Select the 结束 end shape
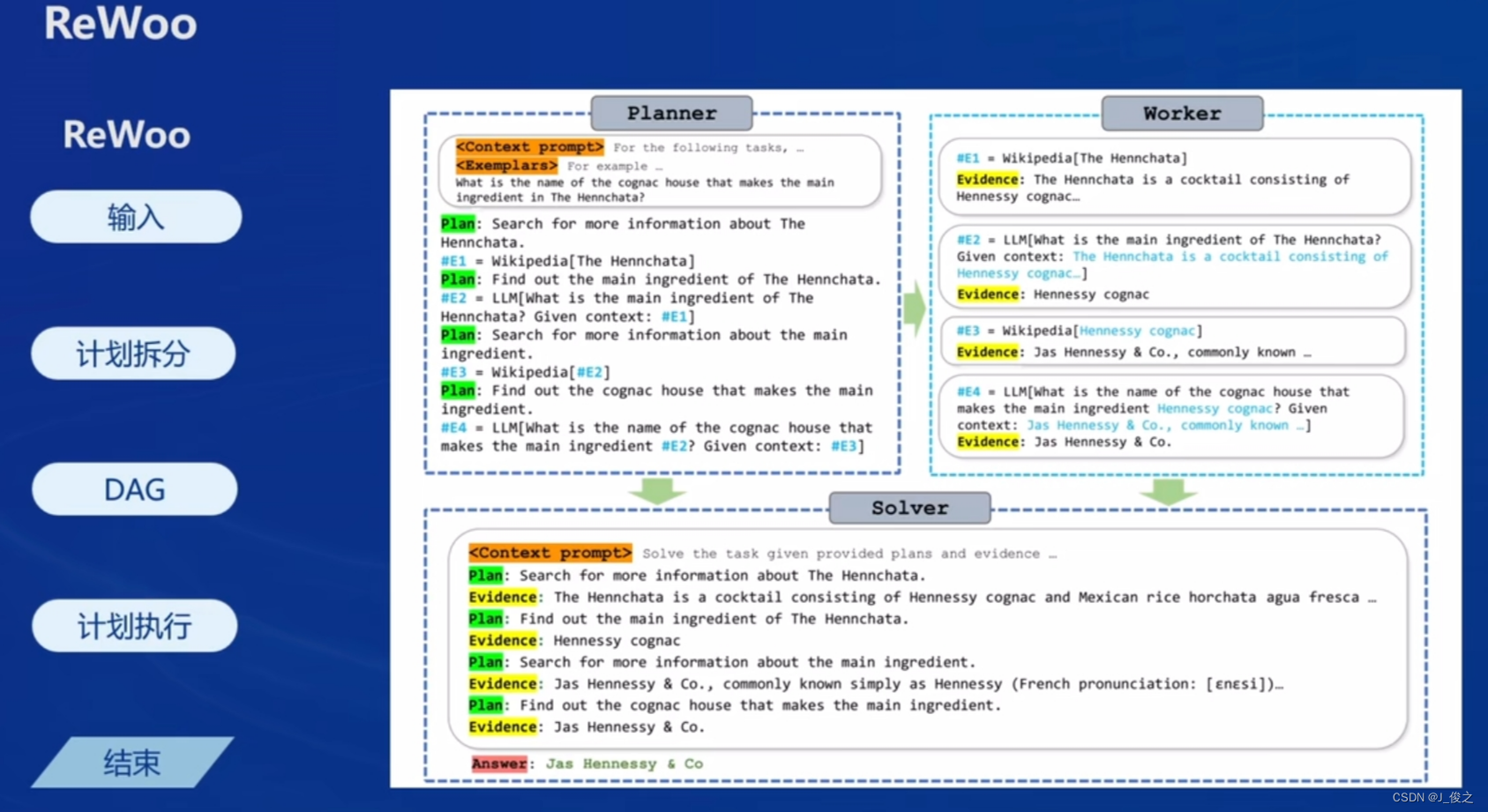The image size is (1488, 812). coord(132,763)
